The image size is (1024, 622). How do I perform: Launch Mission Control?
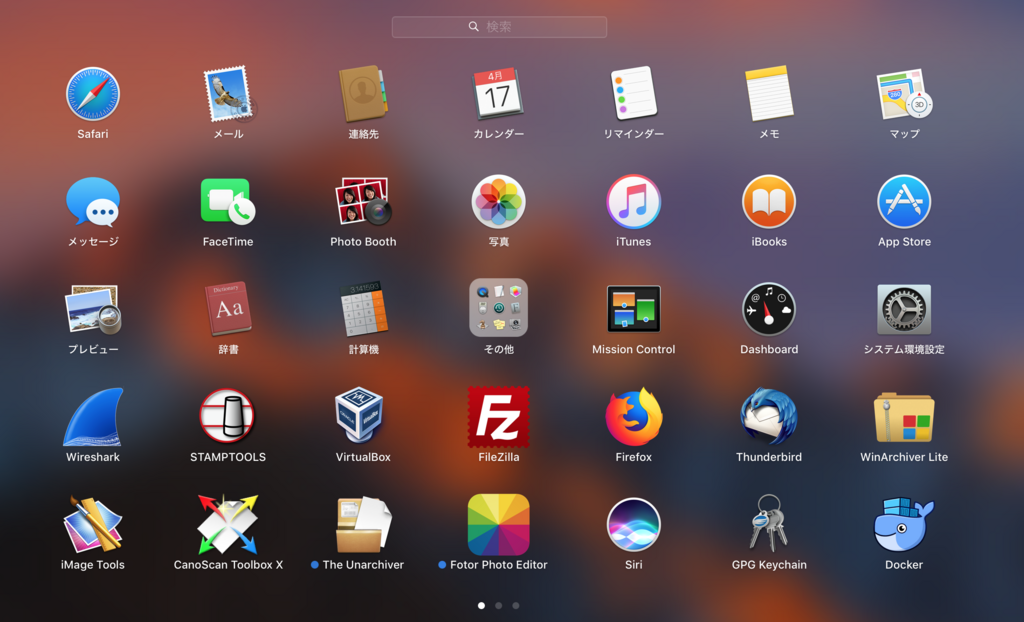633,310
